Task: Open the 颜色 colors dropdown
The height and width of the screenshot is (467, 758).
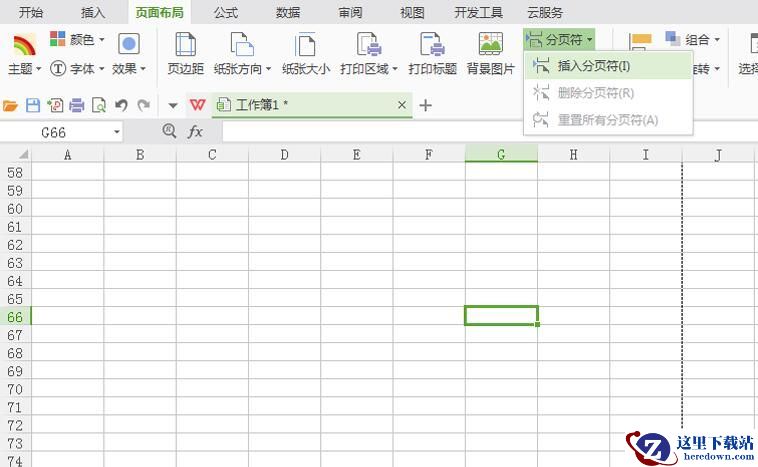Action: [77, 39]
